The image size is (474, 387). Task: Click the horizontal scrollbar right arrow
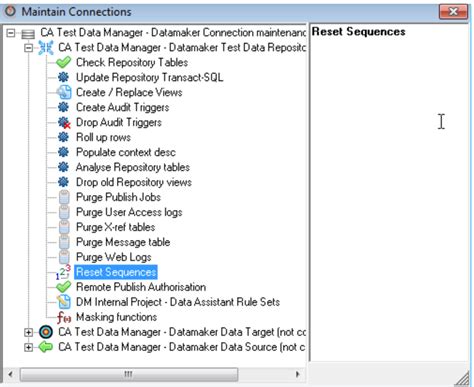297,374
